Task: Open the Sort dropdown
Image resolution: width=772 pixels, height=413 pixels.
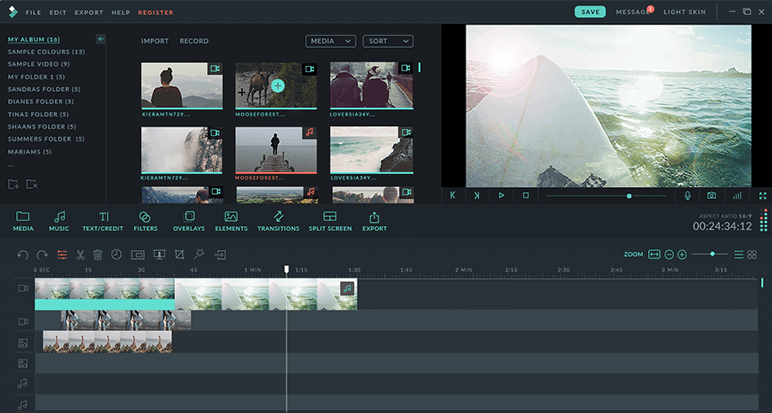Action: pyautogui.click(x=388, y=41)
